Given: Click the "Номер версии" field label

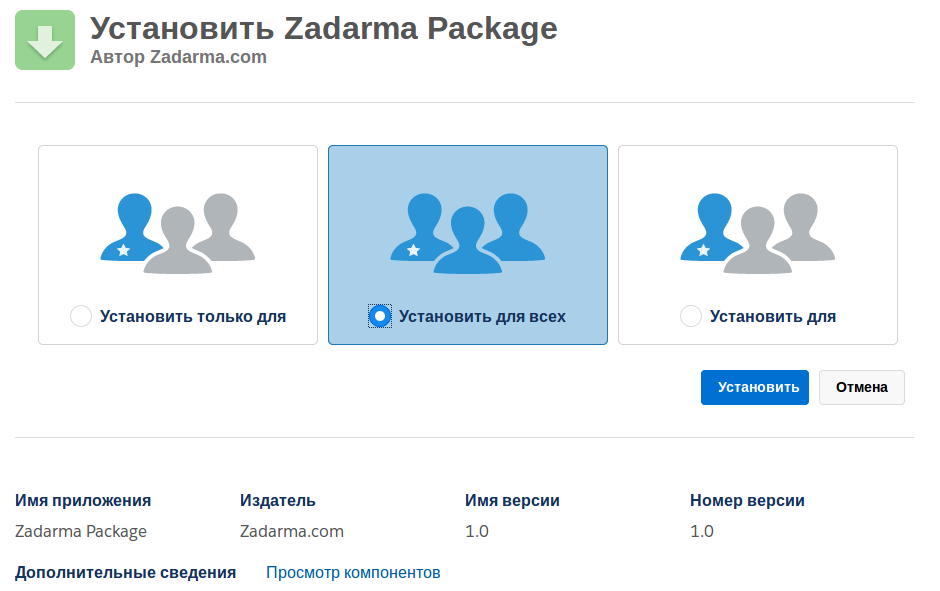Looking at the screenshot, I should point(747,501).
